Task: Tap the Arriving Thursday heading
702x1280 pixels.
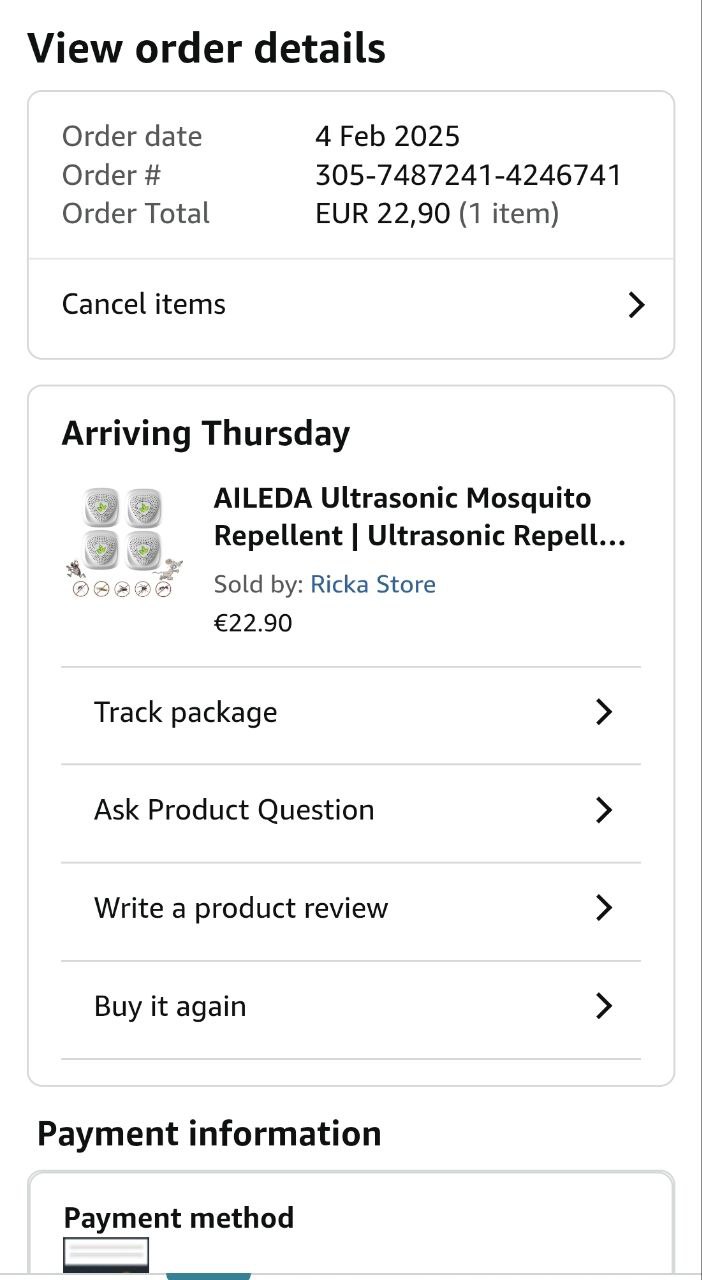Action: coord(206,434)
